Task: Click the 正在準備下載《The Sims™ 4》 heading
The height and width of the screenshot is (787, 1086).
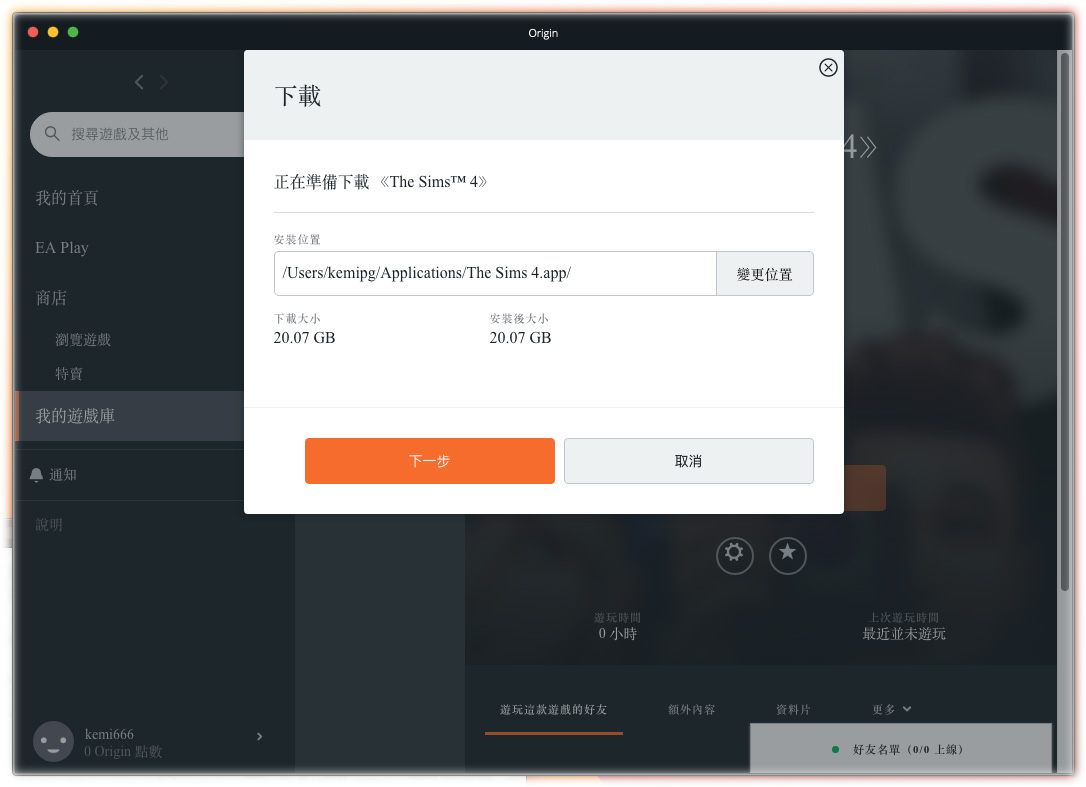Action: pyautogui.click(x=381, y=182)
